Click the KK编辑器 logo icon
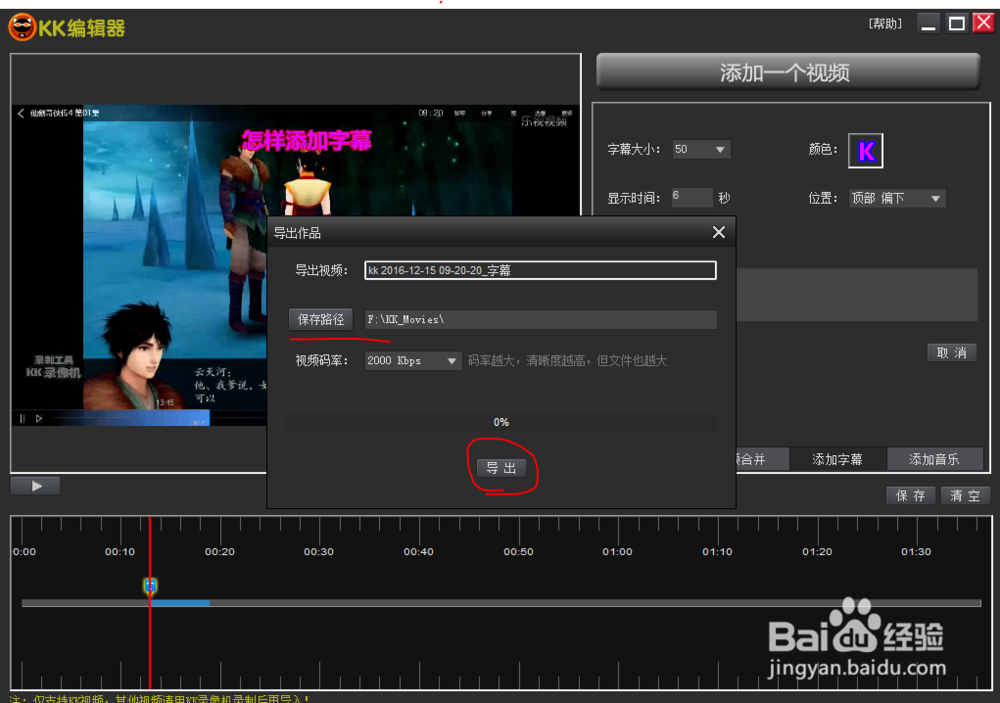Image resolution: width=1000 pixels, height=703 pixels. pos(22,27)
